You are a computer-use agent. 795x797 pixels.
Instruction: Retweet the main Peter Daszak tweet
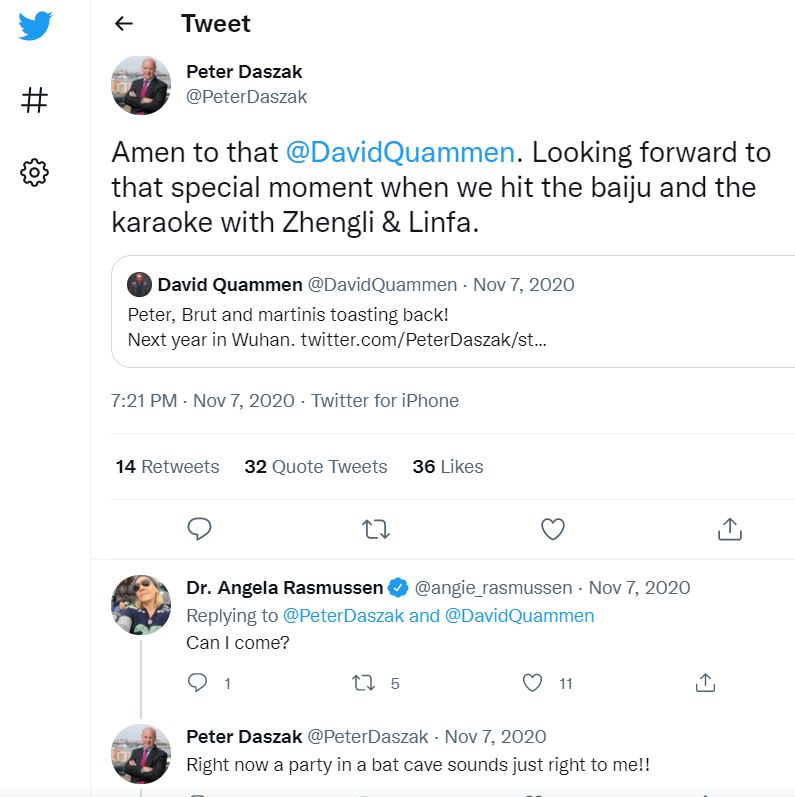pos(376,529)
